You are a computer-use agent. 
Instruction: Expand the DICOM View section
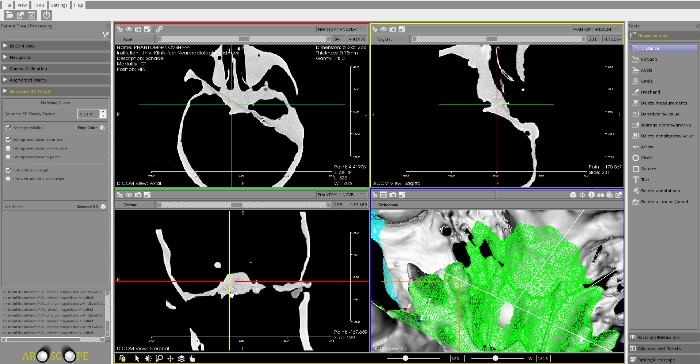[55, 46]
